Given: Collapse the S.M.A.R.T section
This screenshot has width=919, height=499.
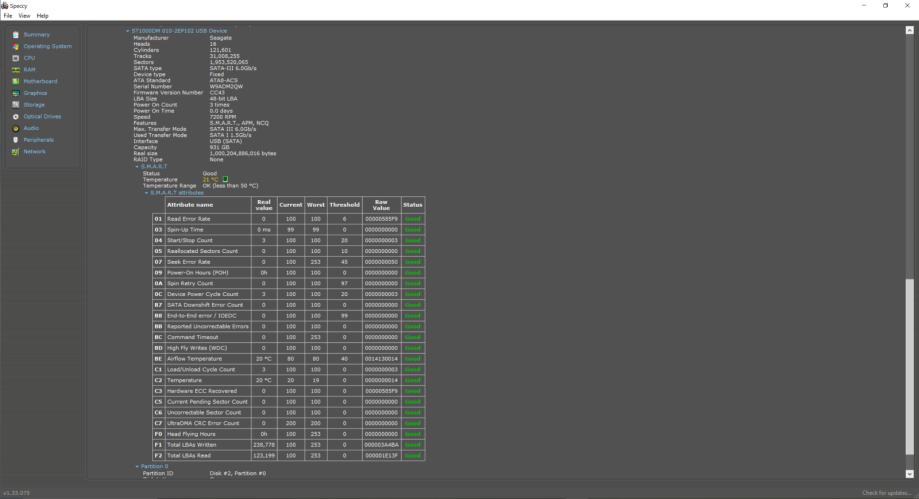Looking at the screenshot, I should coord(137,167).
